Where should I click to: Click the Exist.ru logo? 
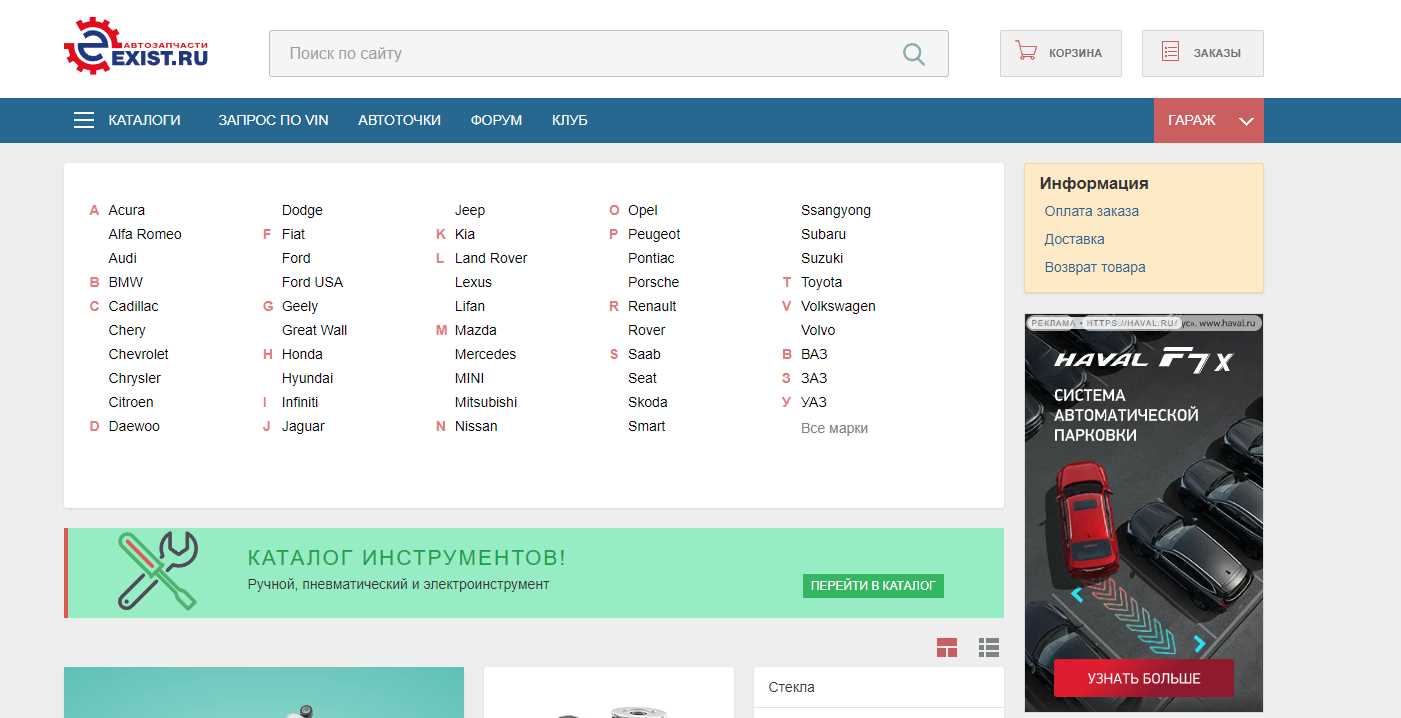136,46
